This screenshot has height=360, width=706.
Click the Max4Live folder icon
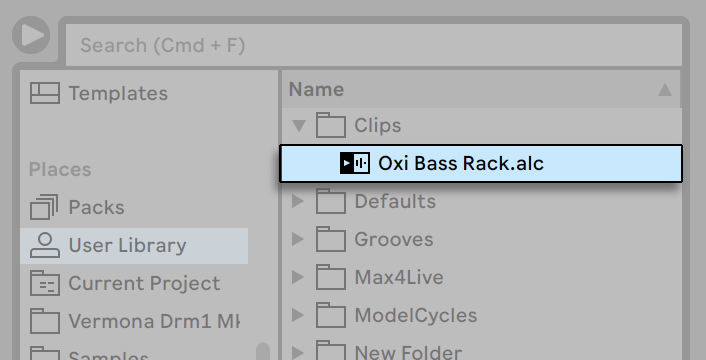pos(330,277)
